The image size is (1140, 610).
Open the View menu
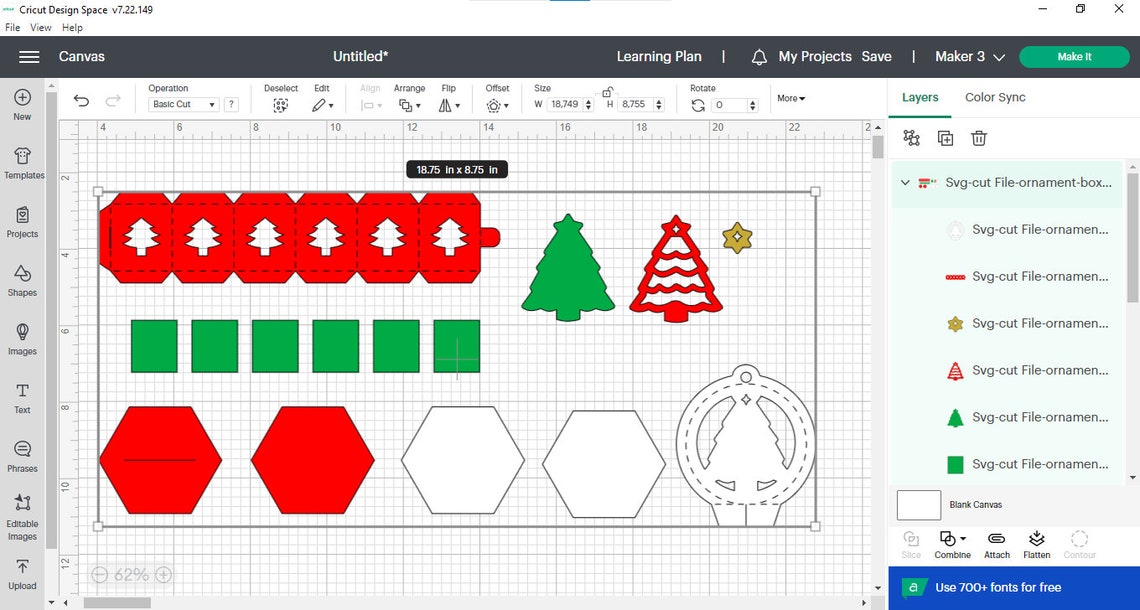coord(41,28)
